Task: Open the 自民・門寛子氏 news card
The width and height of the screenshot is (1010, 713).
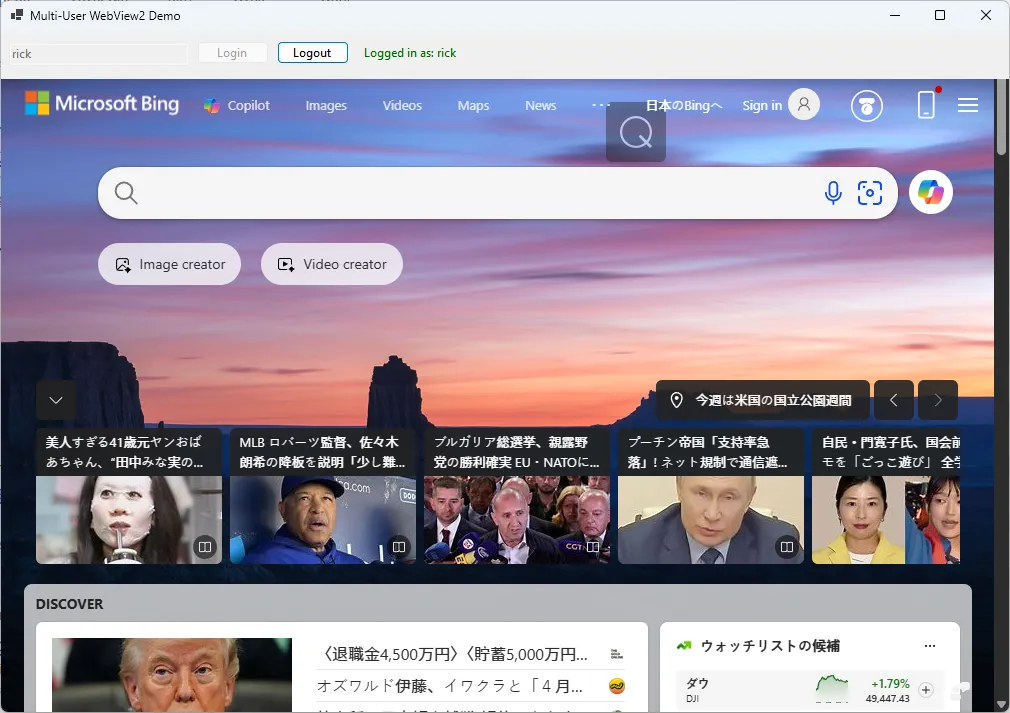Action: 886,496
